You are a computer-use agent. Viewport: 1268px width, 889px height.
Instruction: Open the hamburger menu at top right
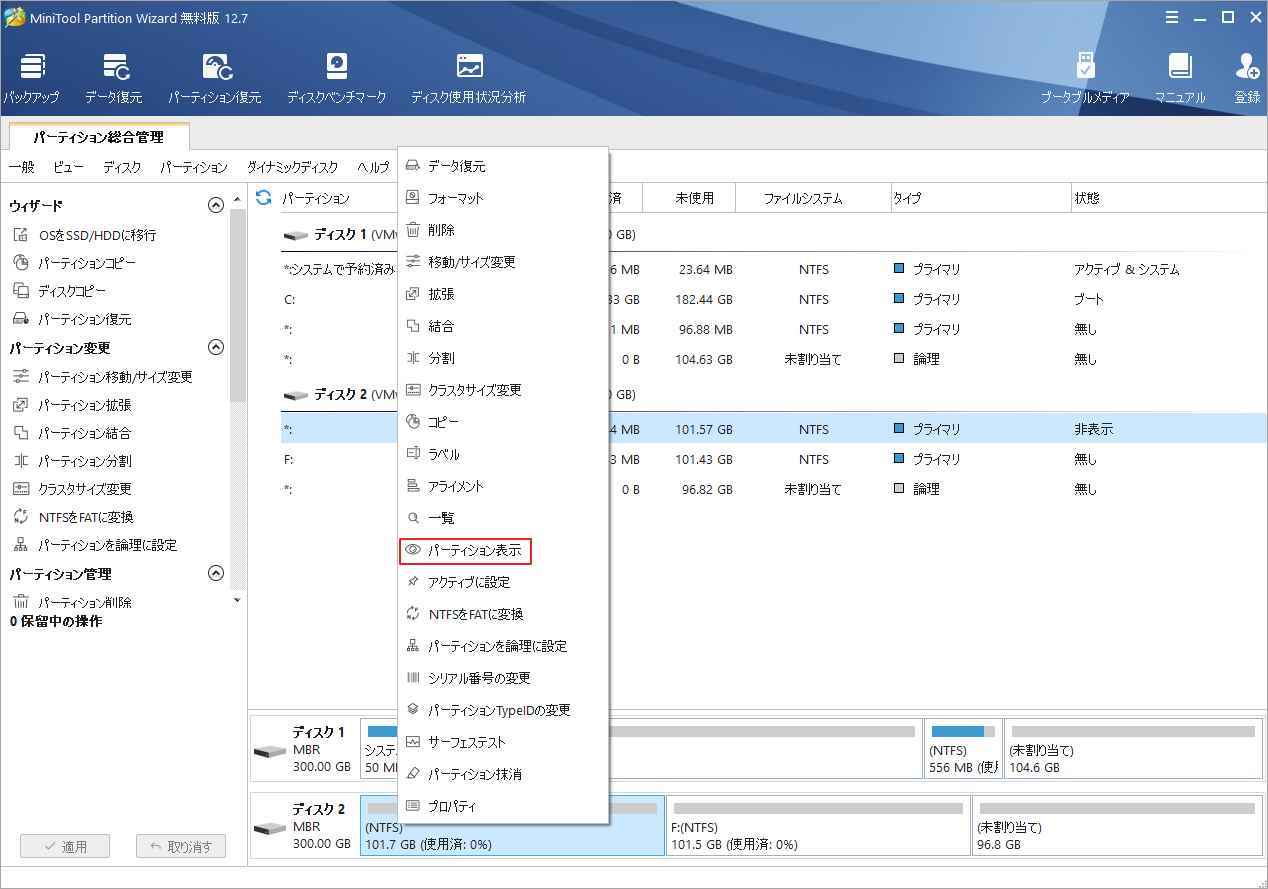pyautogui.click(x=1173, y=17)
